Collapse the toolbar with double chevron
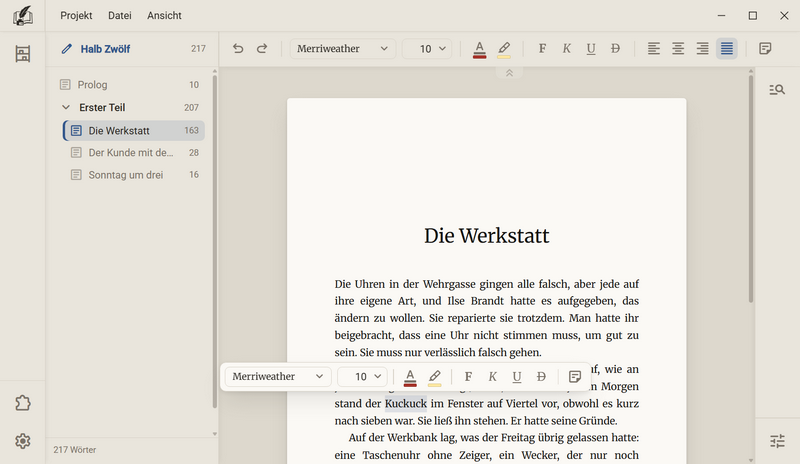 pyautogui.click(x=509, y=73)
